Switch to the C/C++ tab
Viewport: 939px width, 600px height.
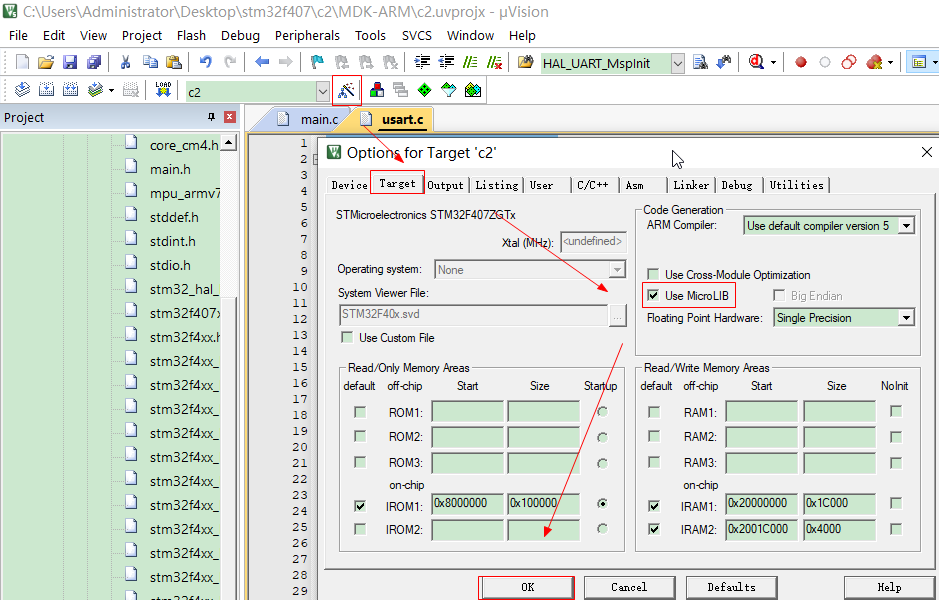592,185
